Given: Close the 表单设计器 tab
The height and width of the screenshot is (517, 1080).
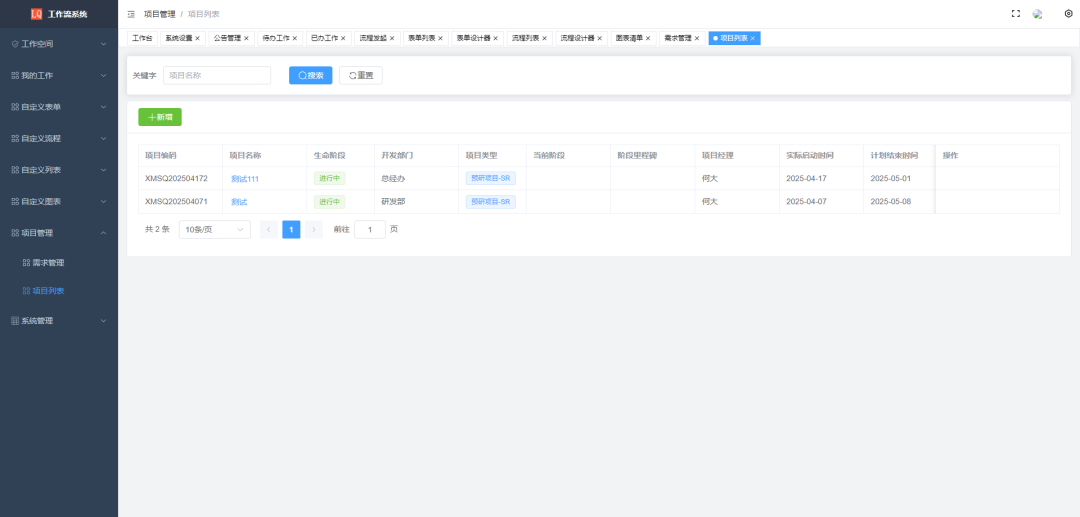Looking at the screenshot, I should tap(495, 39).
